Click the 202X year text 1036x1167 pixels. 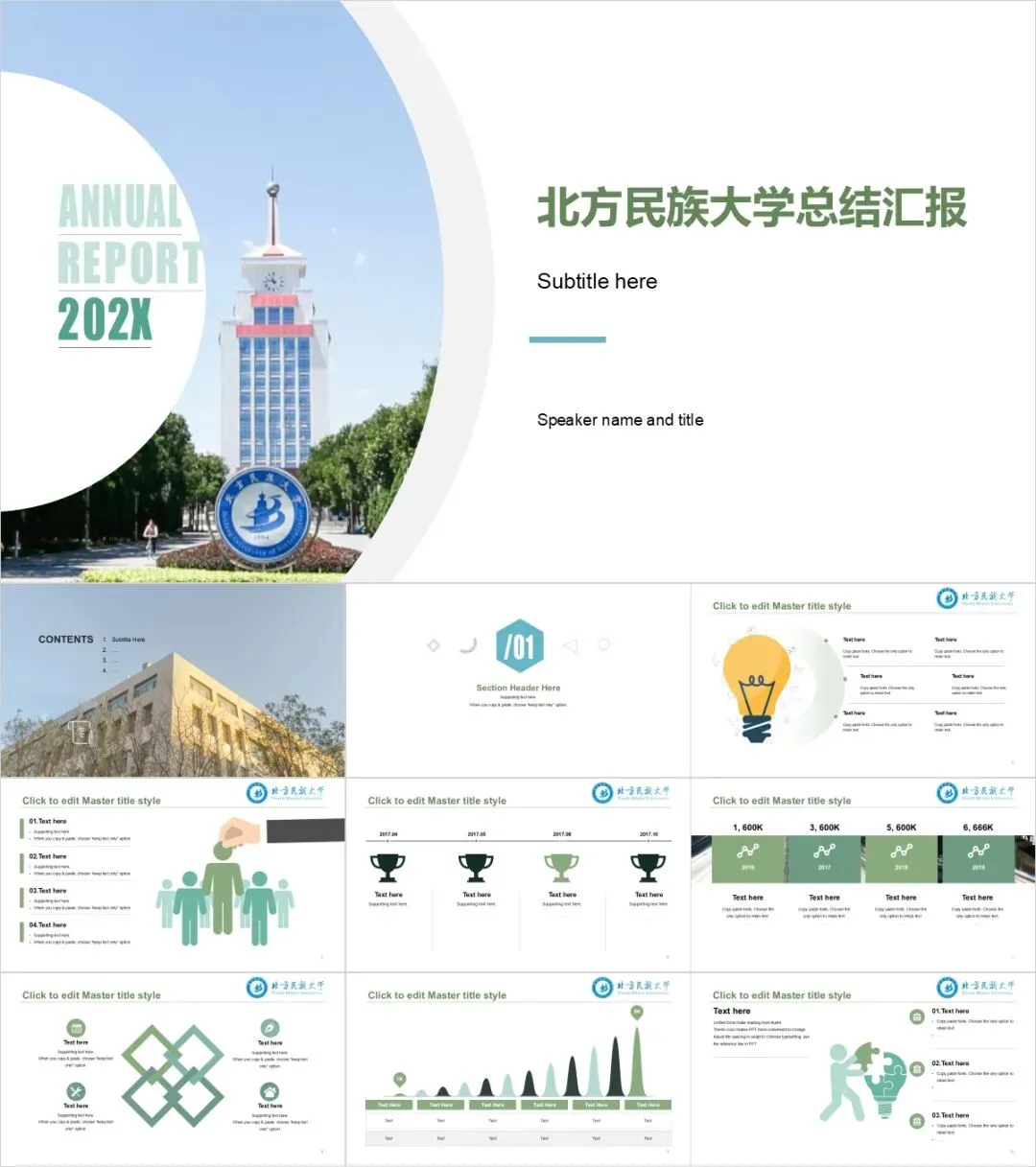pyautogui.click(x=105, y=319)
